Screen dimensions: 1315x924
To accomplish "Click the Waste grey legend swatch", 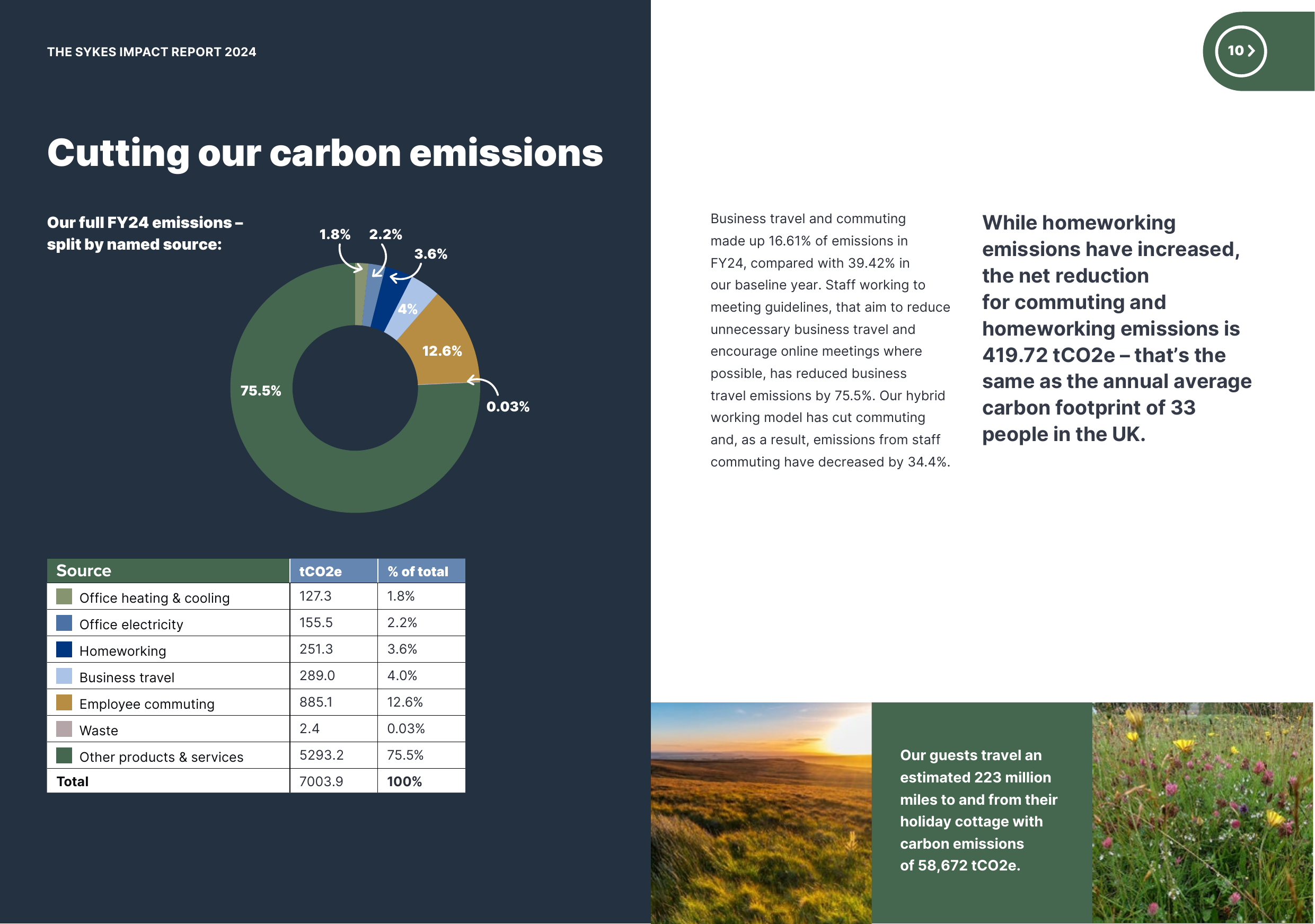I will point(64,729).
